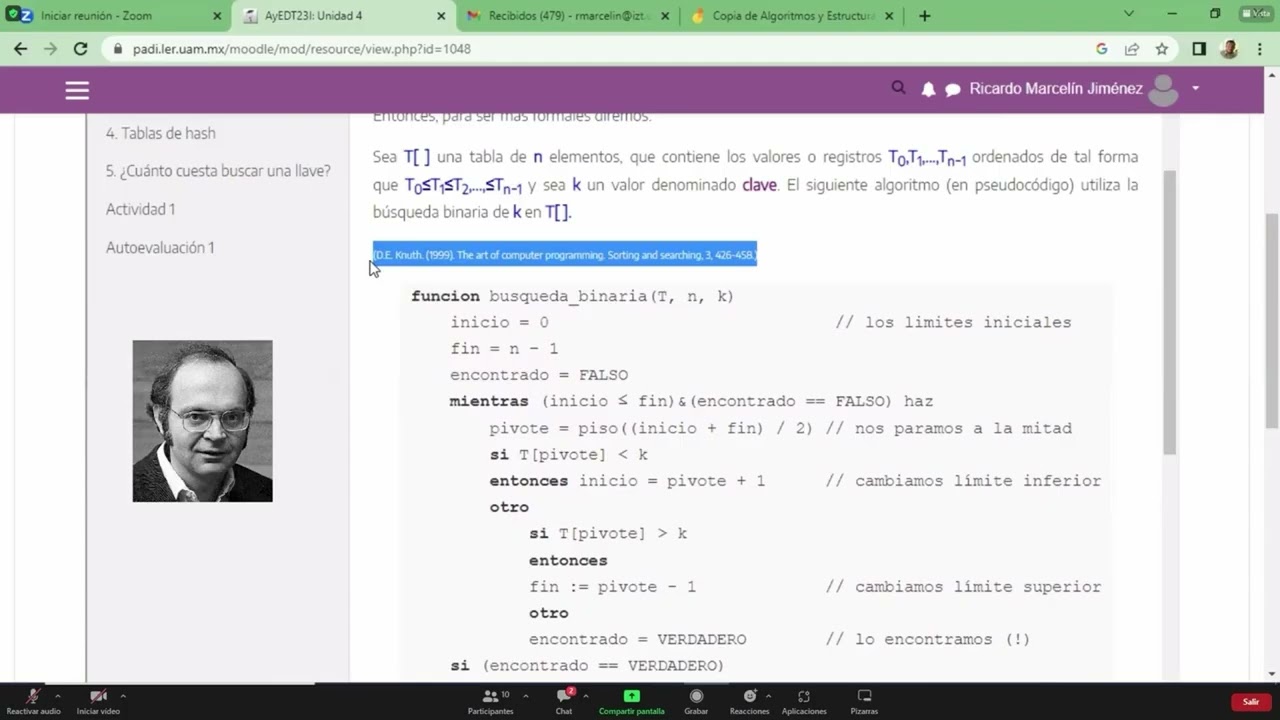
Task: Click the Google icon in the address bar
Action: pyautogui.click(x=1102, y=48)
